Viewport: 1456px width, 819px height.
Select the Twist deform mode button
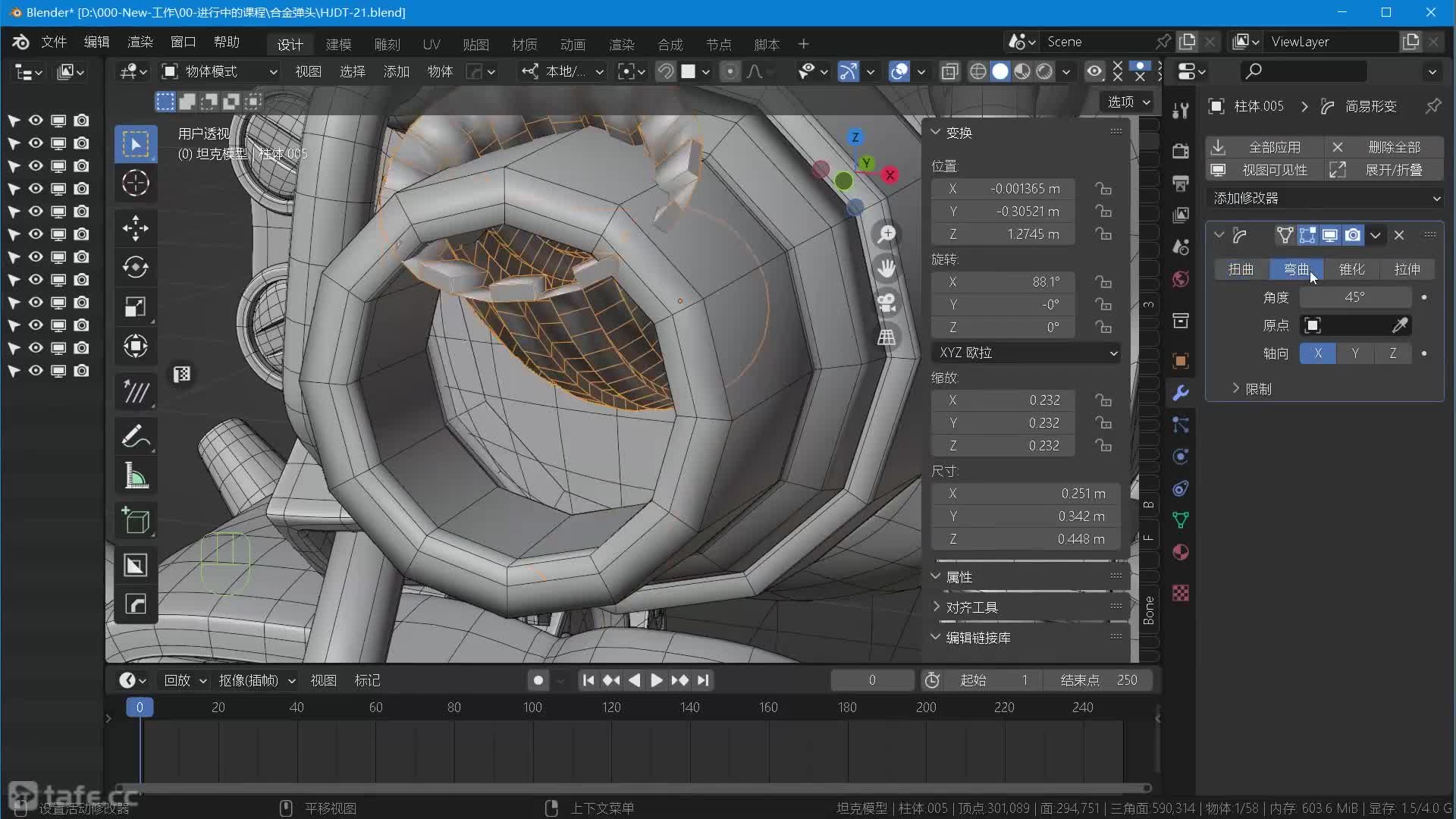pos(1241,269)
